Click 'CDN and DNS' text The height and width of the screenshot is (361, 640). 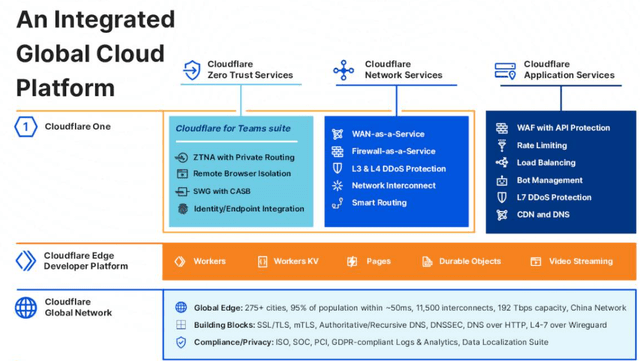pos(543,214)
